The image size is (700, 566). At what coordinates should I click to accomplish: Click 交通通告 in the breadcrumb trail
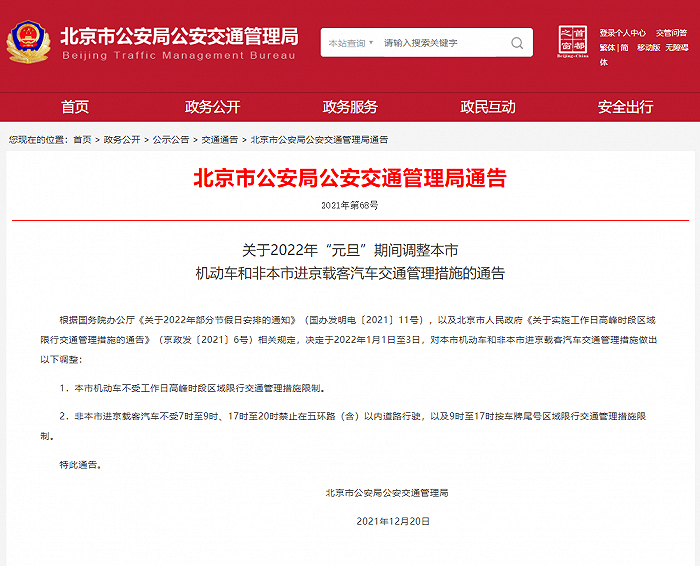(220, 140)
